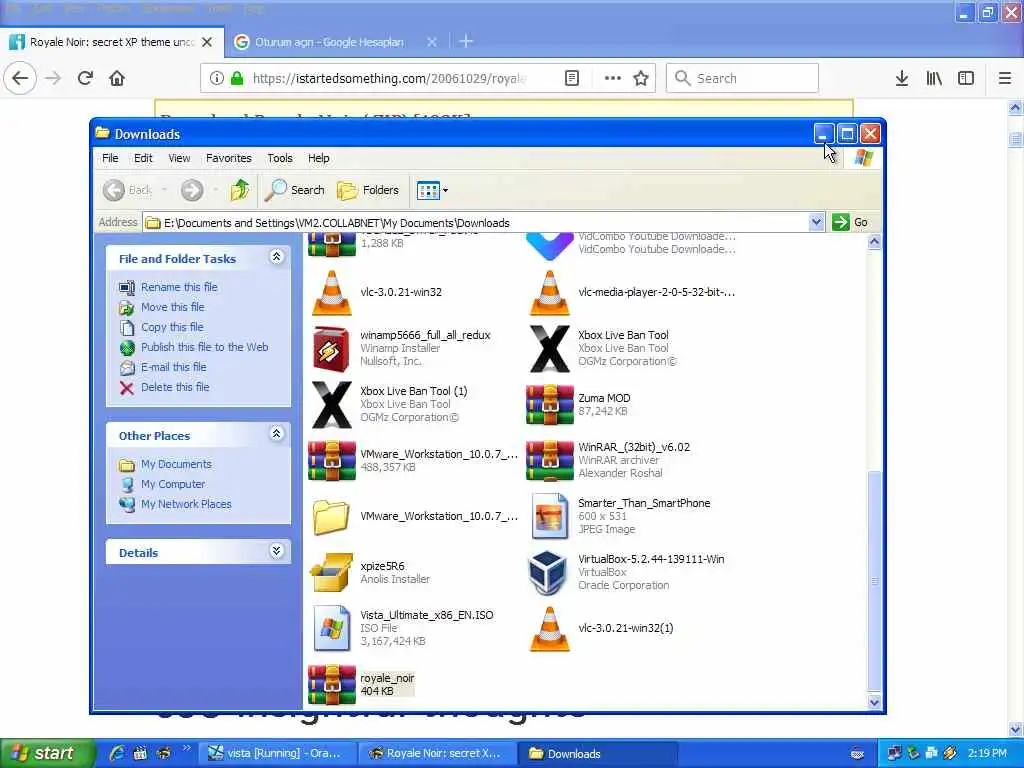Open My Computer in Other Places
This screenshot has height=768, width=1024.
(x=173, y=484)
